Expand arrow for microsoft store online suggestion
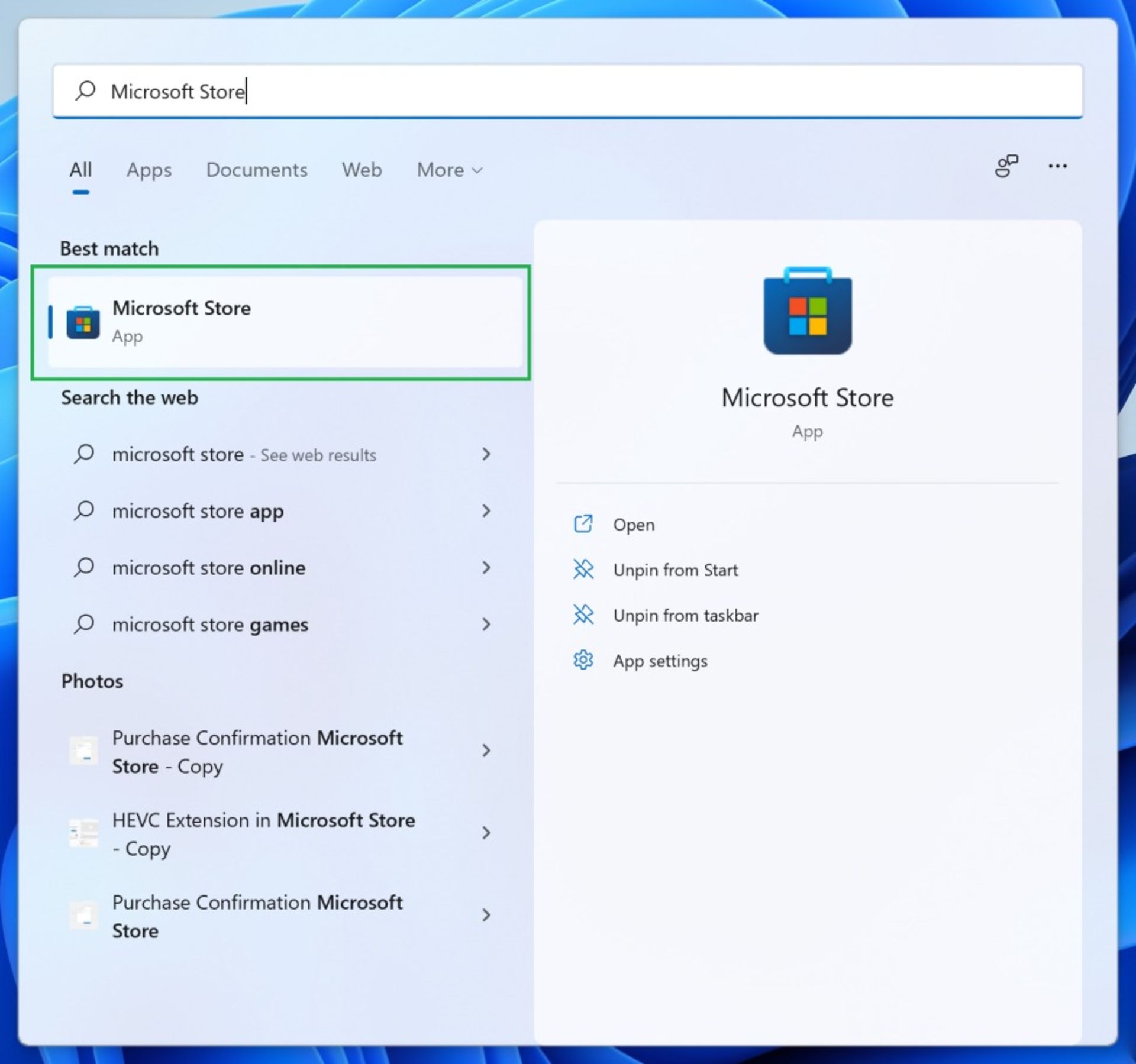The image size is (1136, 1064). 486,567
